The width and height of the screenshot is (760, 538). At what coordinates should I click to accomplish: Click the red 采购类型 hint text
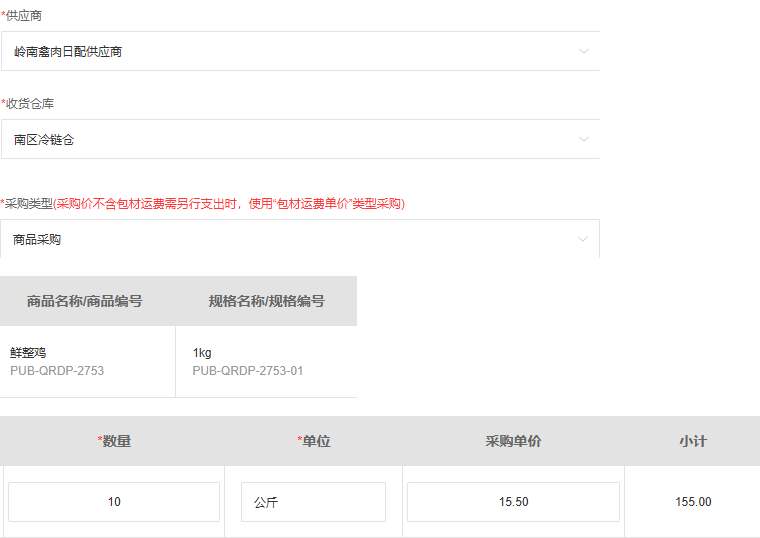[x=228, y=204]
